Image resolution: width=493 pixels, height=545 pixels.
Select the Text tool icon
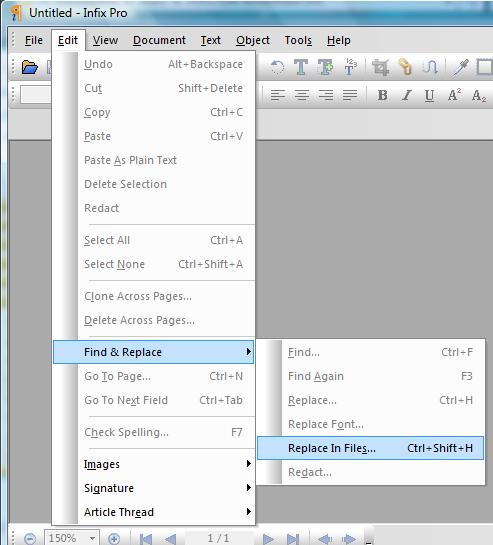301,67
